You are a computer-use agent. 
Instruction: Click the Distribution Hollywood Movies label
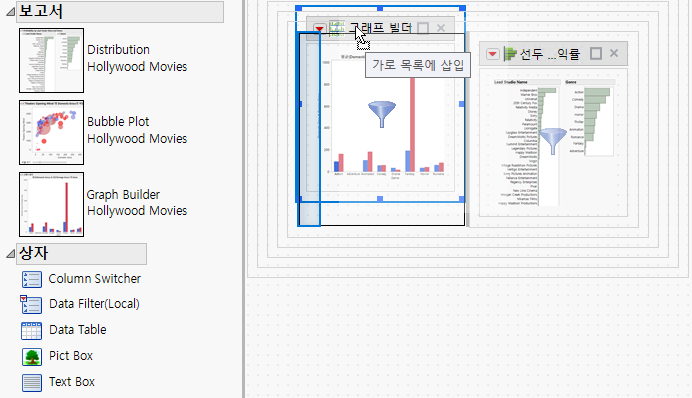(137, 58)
